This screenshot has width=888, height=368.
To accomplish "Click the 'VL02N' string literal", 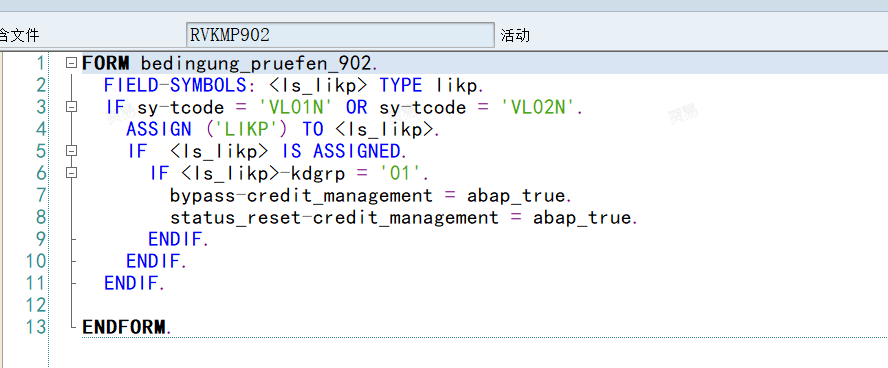I will click(x=539, y=107).
